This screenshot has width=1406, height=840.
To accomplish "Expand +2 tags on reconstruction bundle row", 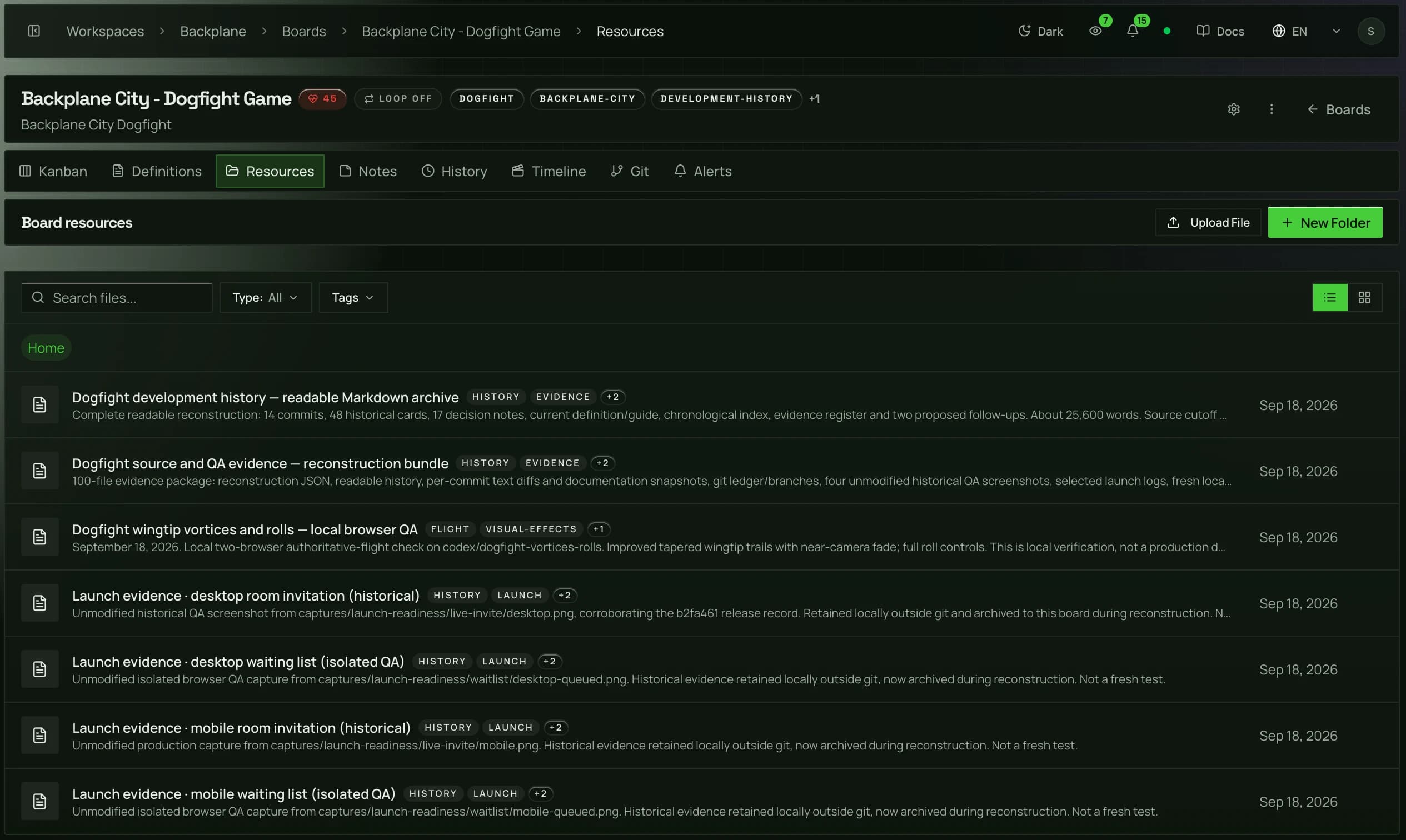I will click(602, 463).
